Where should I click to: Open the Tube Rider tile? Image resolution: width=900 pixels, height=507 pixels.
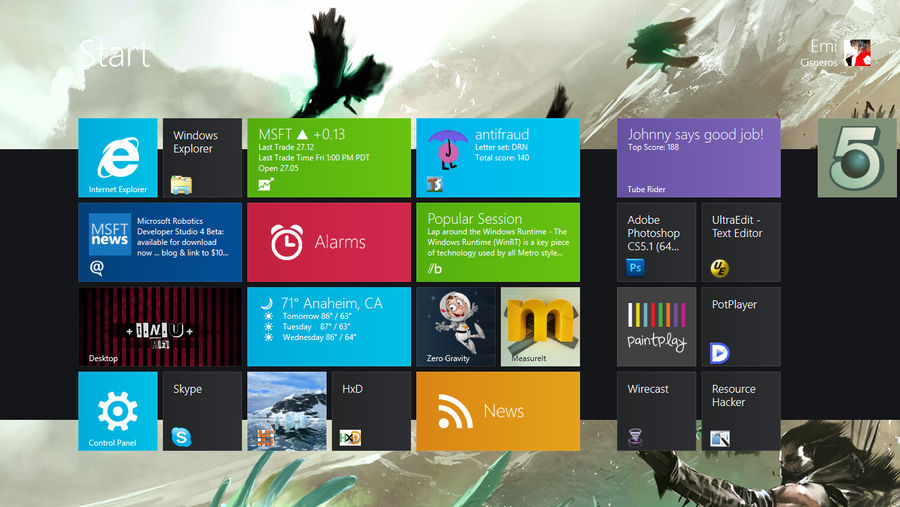point(699,158)
